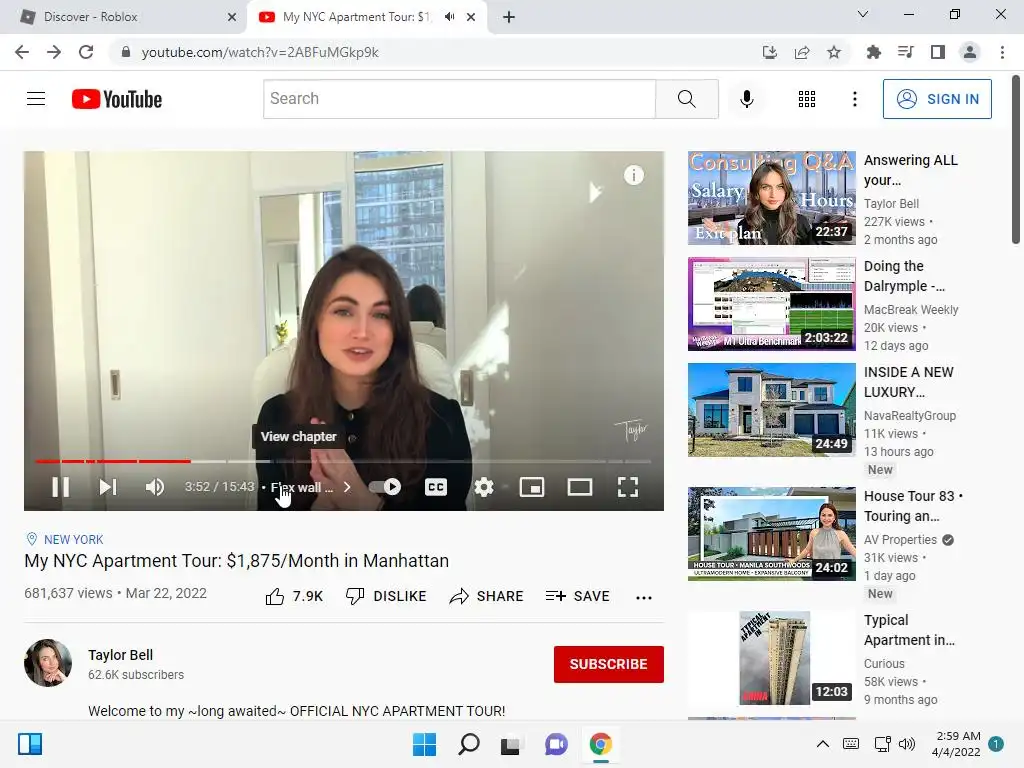Enter full screen mode
Screen dimensions: 1024x768
(x=628, y=487)
